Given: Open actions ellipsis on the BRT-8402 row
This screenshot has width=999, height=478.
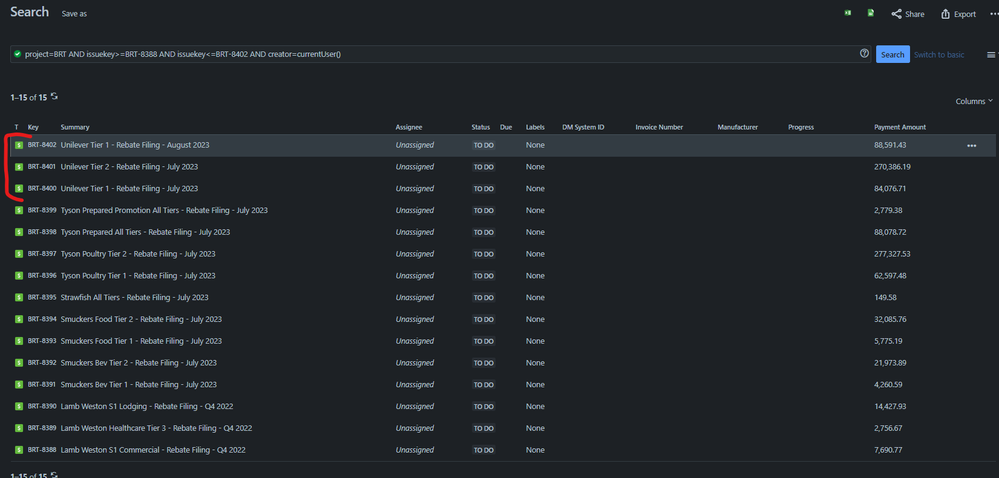Looking at the screenshot, I should [x=971, y=146].
